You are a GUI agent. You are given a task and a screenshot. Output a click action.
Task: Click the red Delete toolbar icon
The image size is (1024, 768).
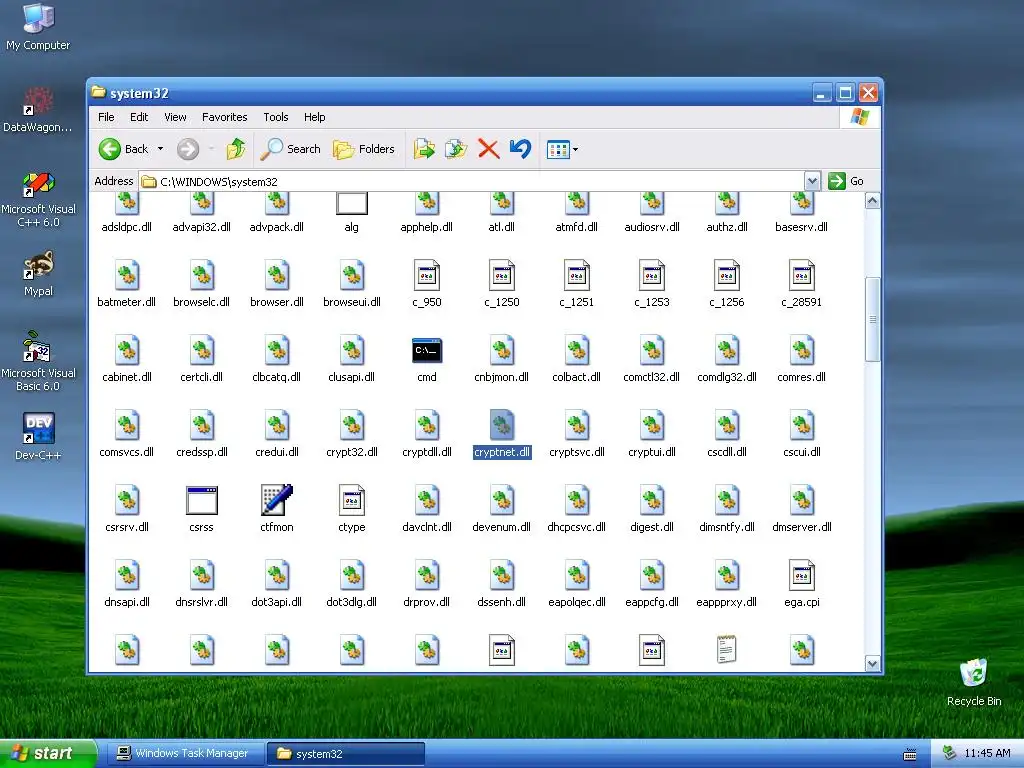tap(488, 149)
